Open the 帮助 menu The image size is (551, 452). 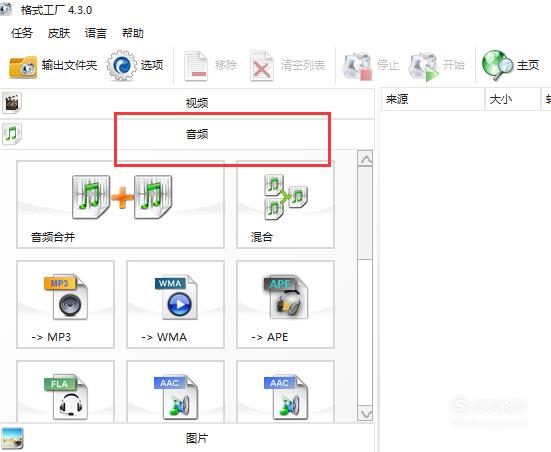tap(132, 33)
